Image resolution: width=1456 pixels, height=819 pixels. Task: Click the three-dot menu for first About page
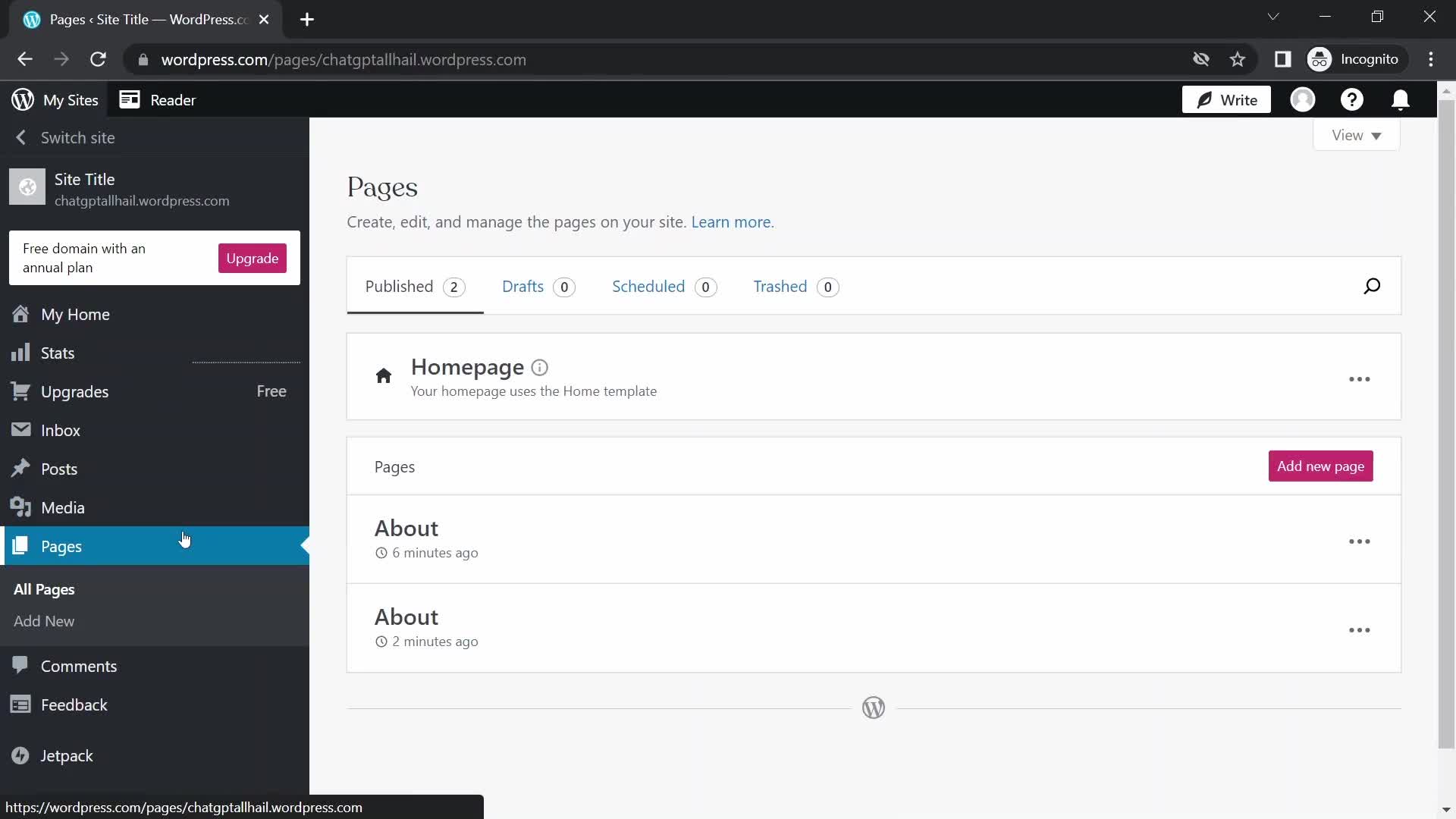coord(1360,541)
